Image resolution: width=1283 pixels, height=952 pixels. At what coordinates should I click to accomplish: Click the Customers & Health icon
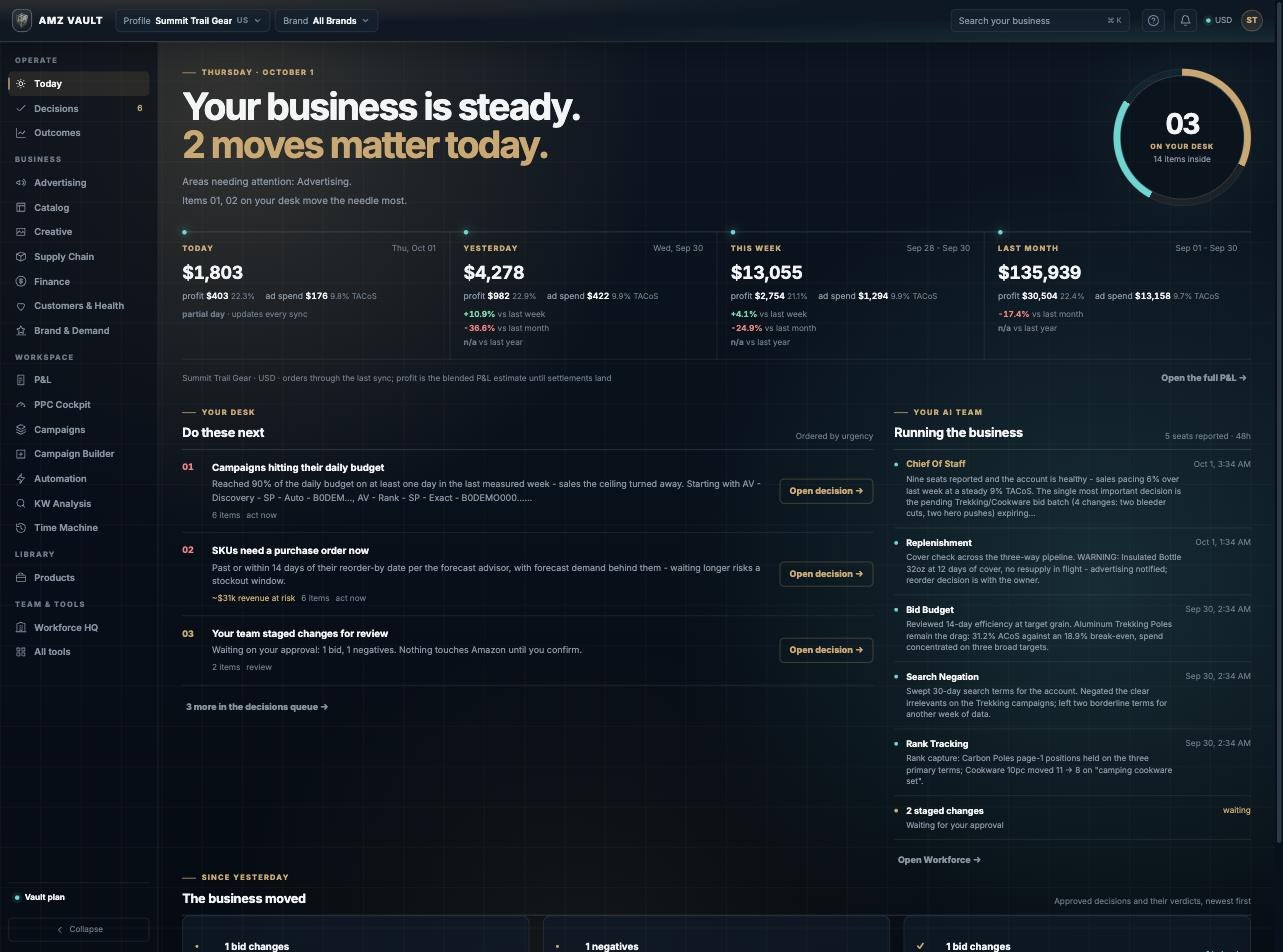pos(21,306)
